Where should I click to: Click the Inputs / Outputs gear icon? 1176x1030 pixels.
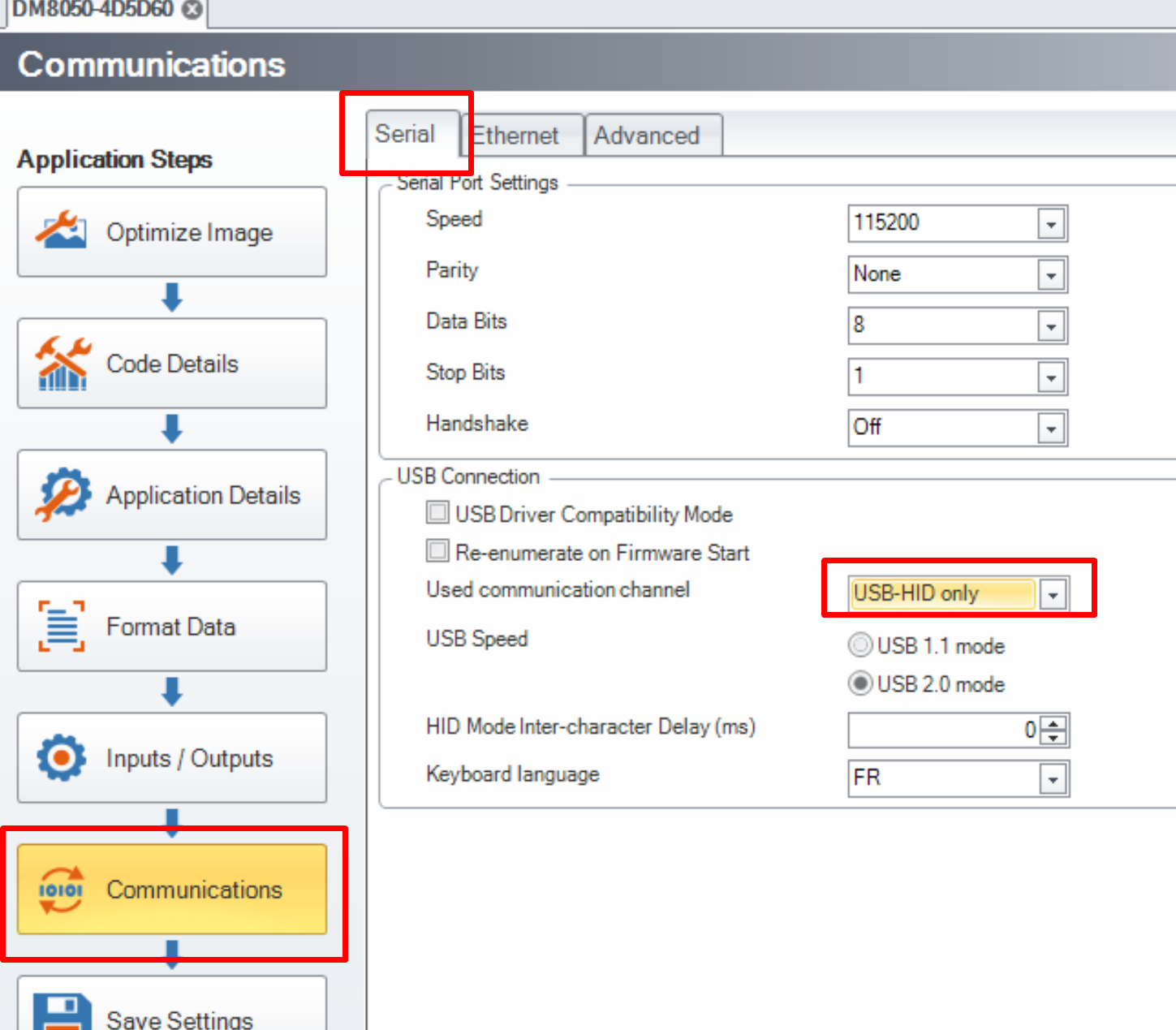[62, 757]
